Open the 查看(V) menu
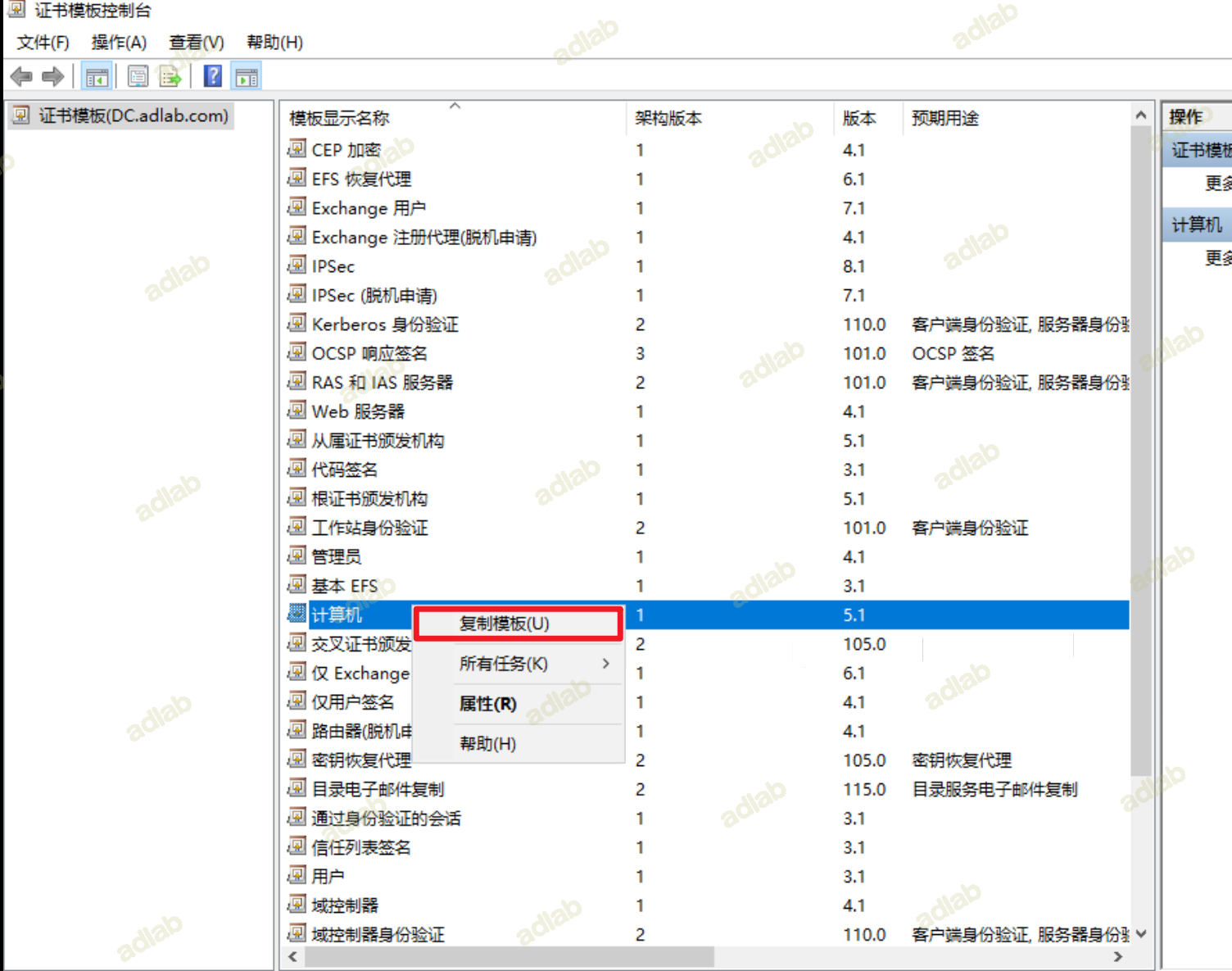Image resolution: width=1232 pixels, height=971 pixels. click(x=197, y=43)
